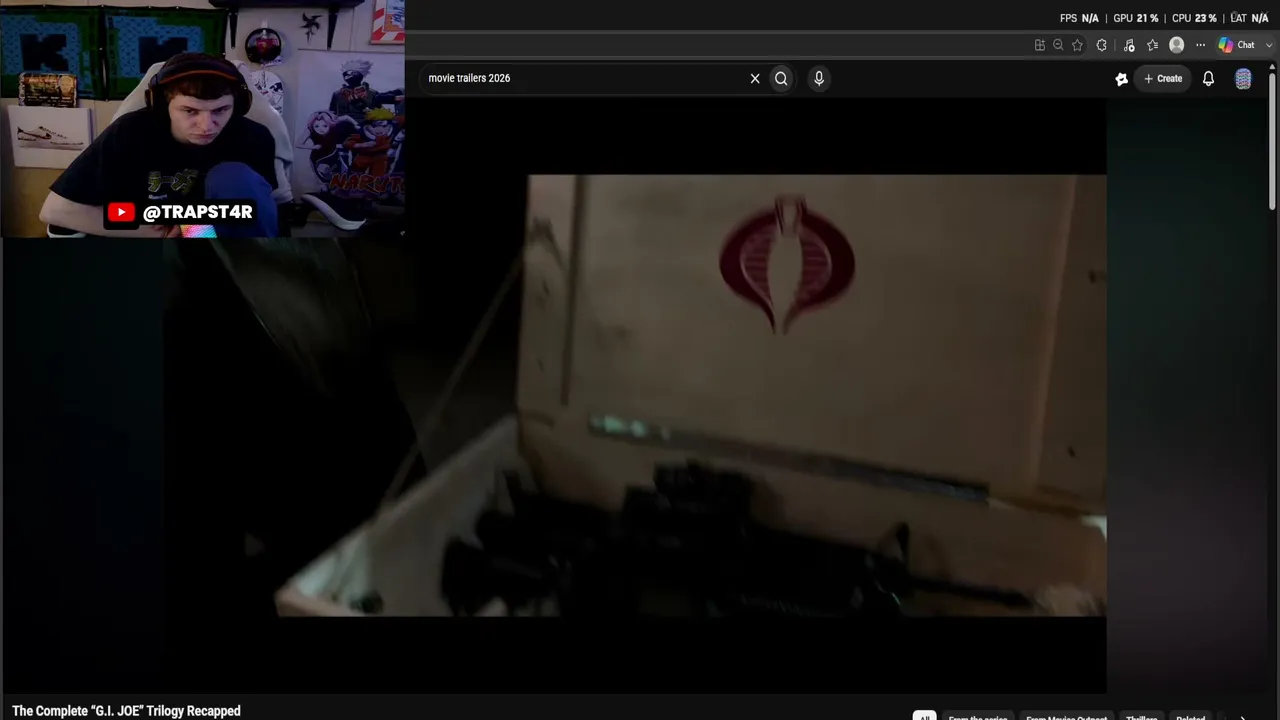Click the GPU 21 % readout
Image resolution: width=1280 pixels, height=720 pixels.
point(1135,18)
